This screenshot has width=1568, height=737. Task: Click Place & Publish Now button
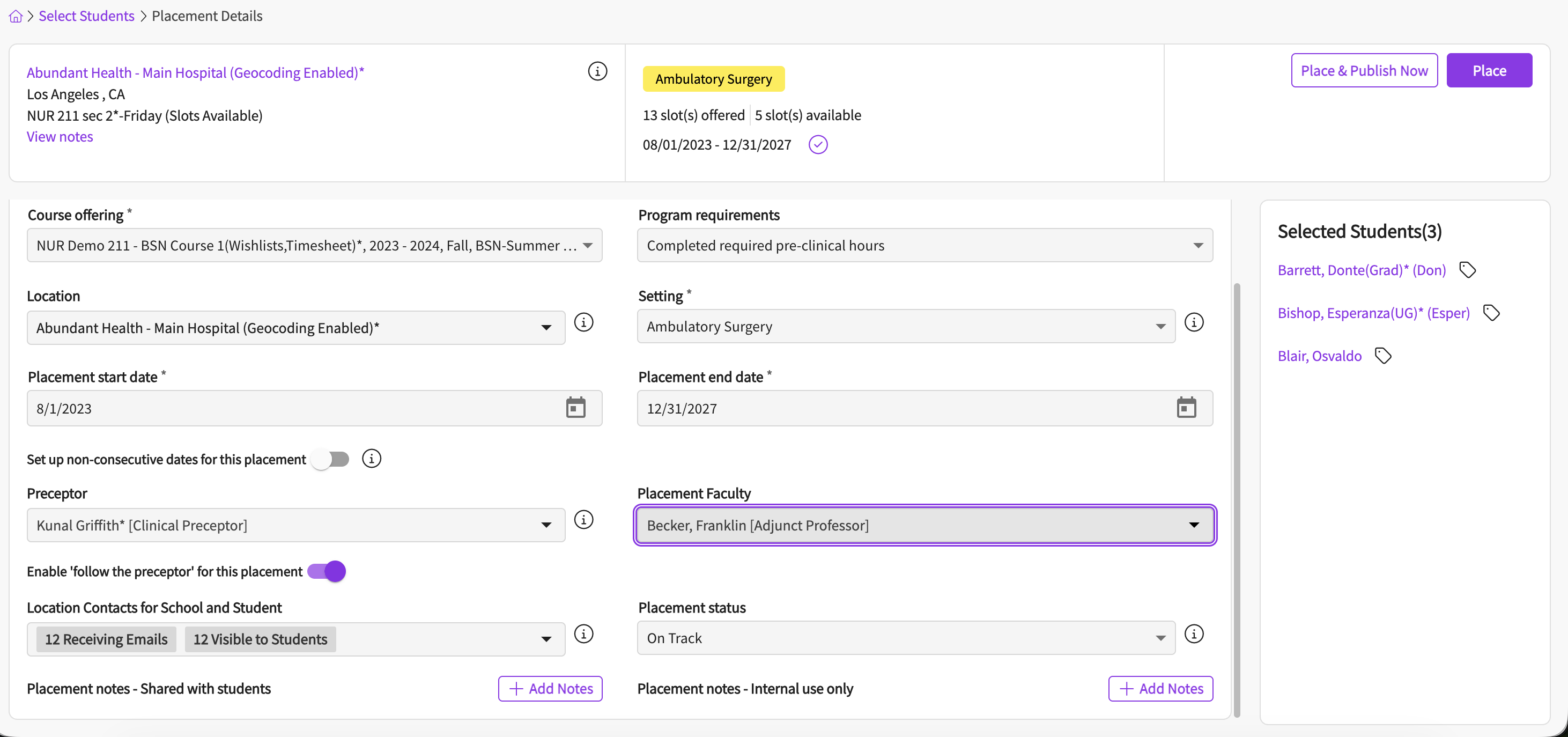pos(1364,71)
